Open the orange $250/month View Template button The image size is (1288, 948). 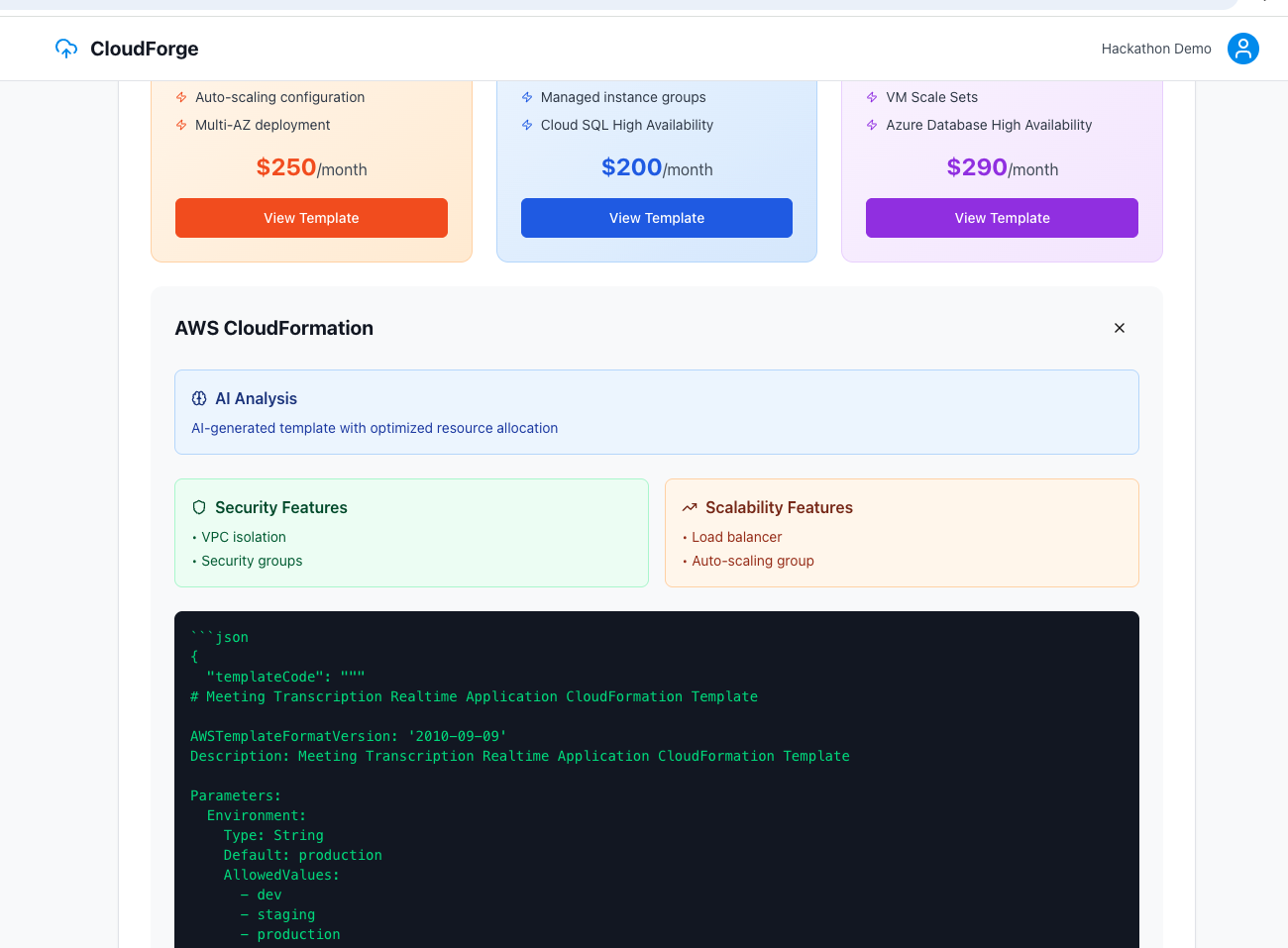coord(311,218)
